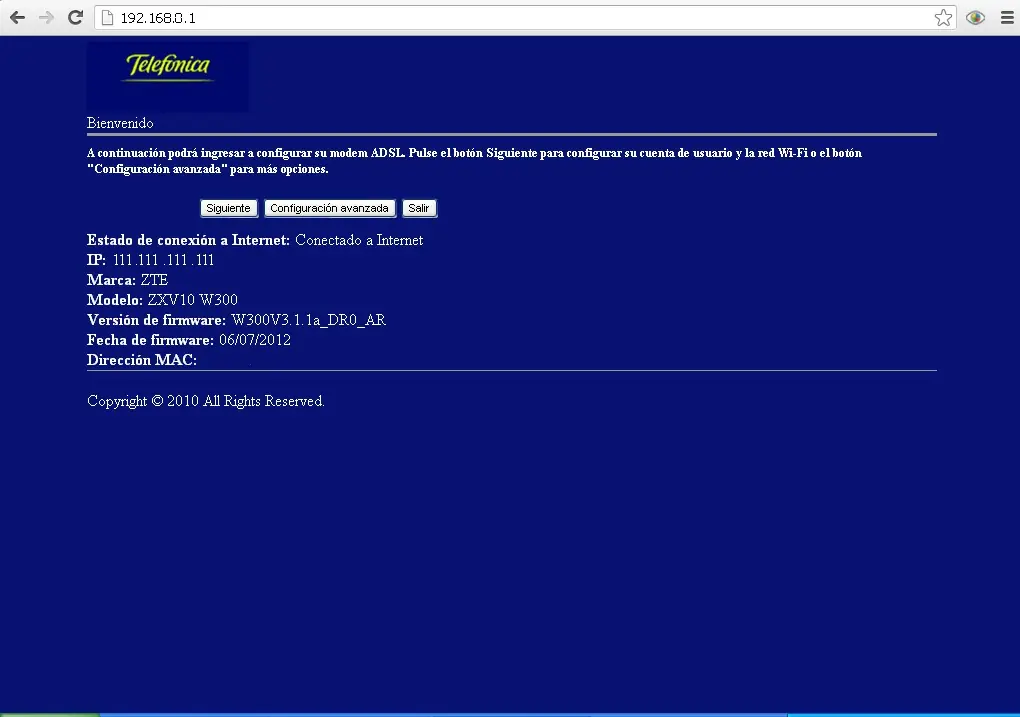The image size is (1020, 717).
Task: Click the page icon beside the URL
Action: coord(107,18)
